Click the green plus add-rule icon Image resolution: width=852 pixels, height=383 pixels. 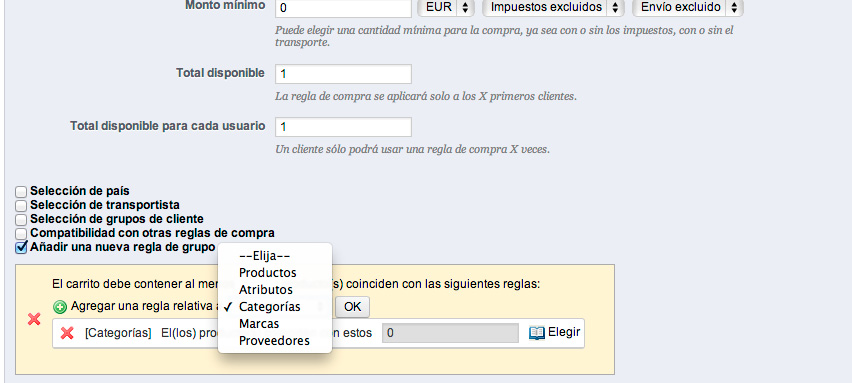click(x=60, y=307)
